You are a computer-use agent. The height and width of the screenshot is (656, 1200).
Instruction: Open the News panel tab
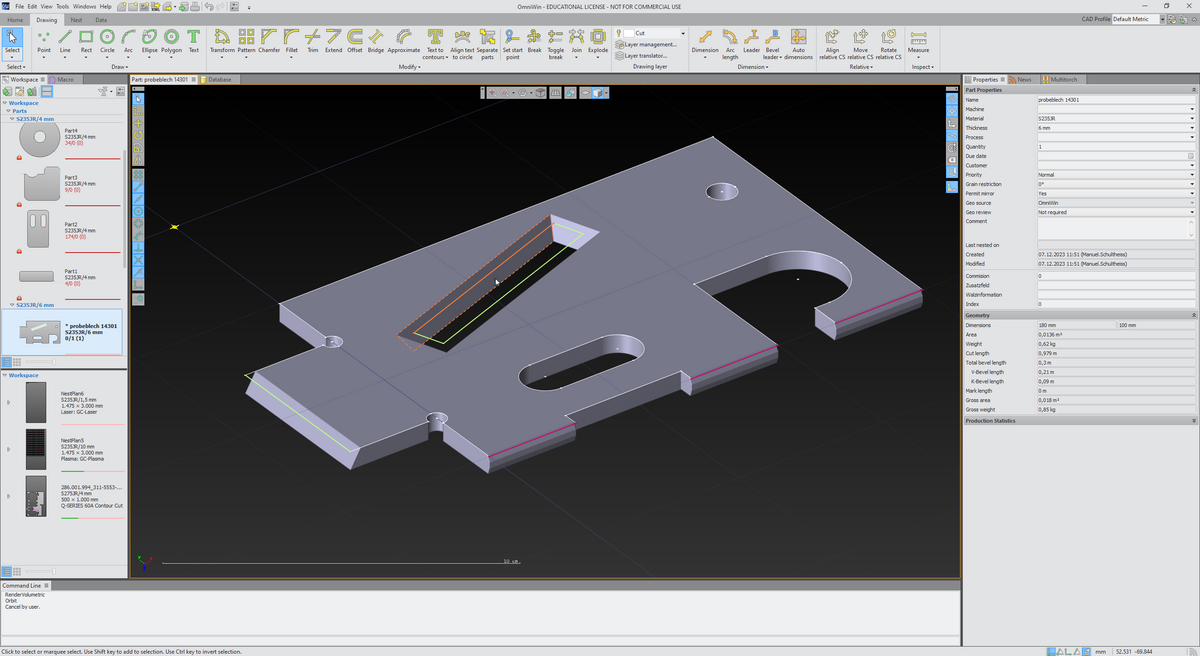1024,80
